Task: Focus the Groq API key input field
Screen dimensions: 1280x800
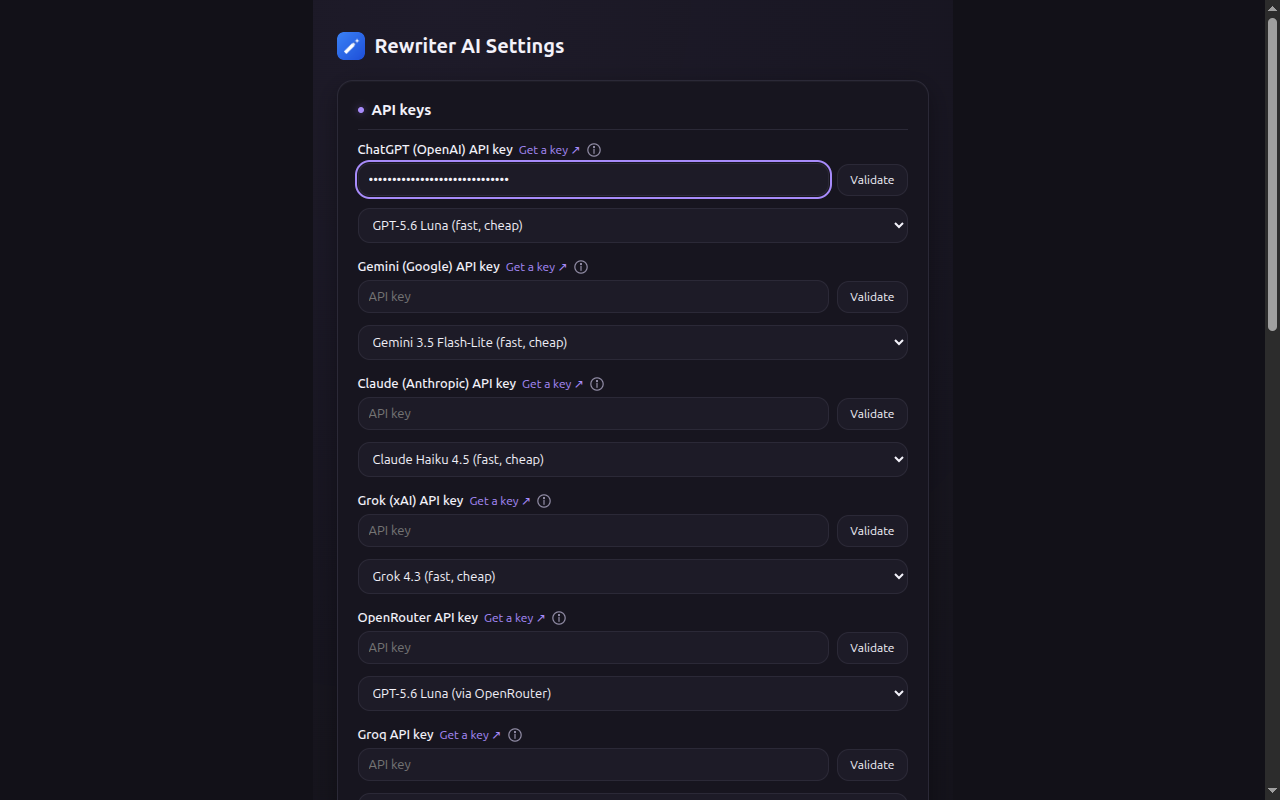Action: click(593, 765)
